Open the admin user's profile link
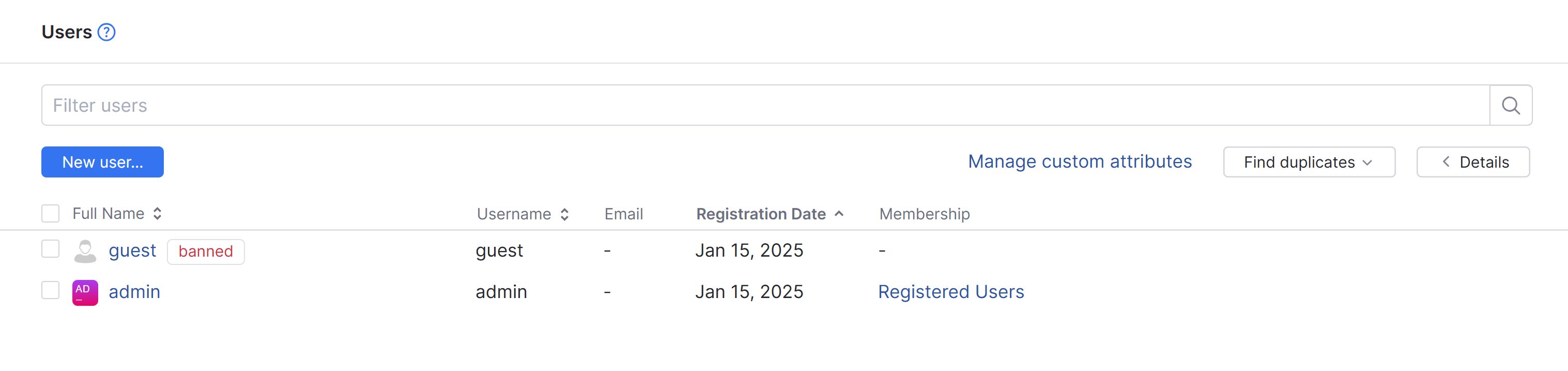The width and height of the screenshot is (1568, 371). pos(134,291)
